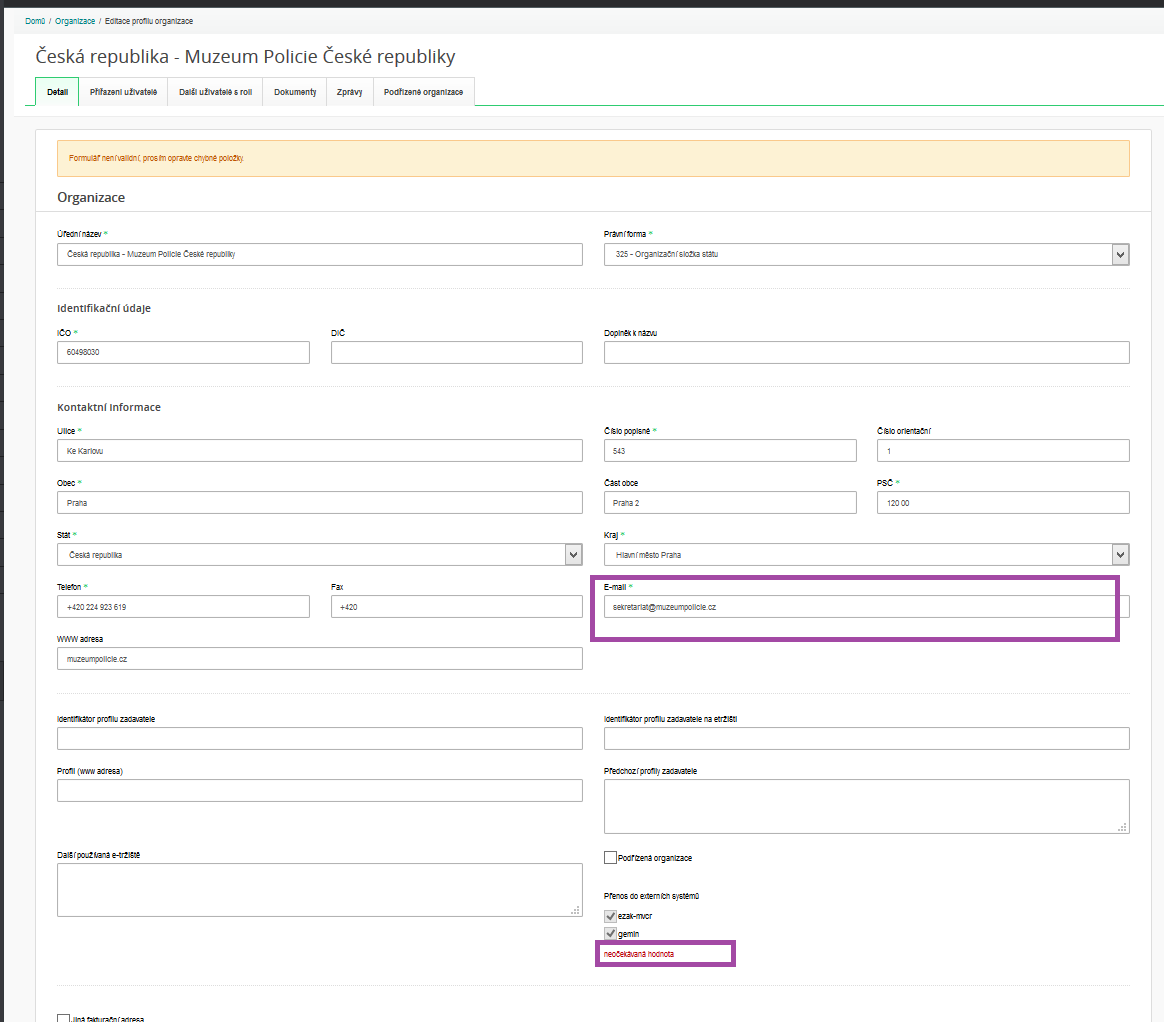Focus the IČO input field
Screen dimensions: 1164x1022
click(184, 353)
